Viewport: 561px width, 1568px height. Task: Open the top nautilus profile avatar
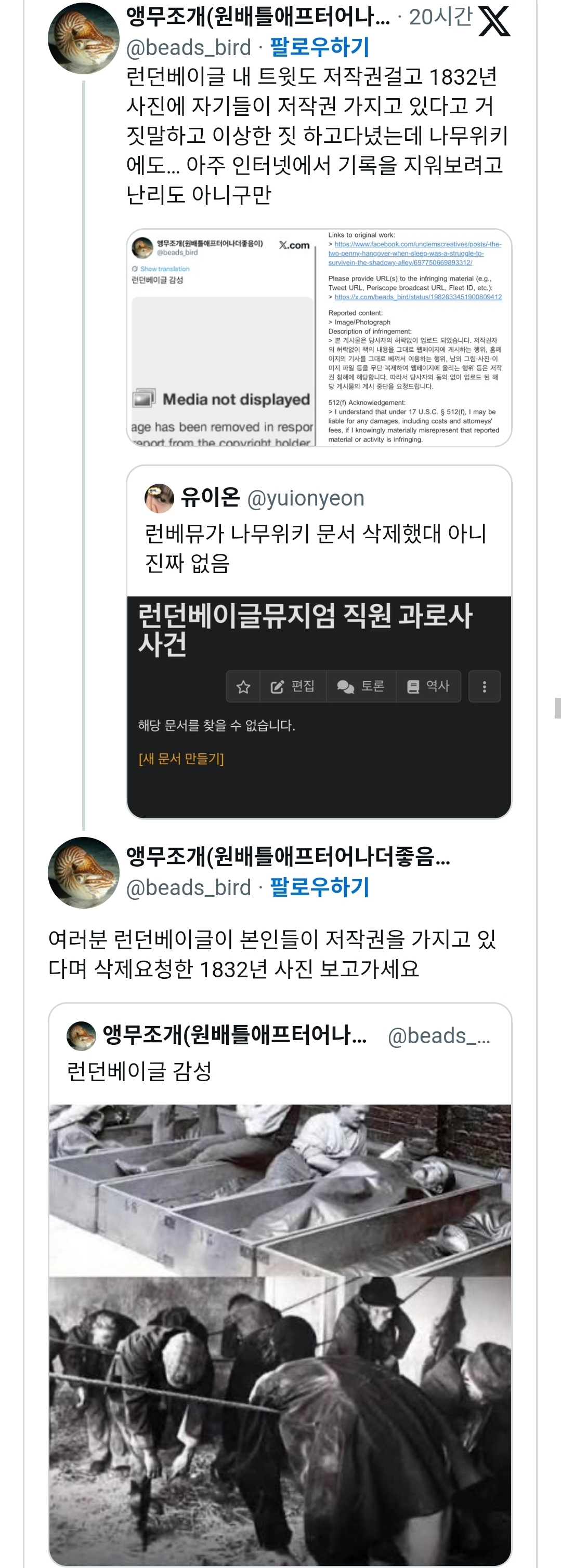point(84,38)
